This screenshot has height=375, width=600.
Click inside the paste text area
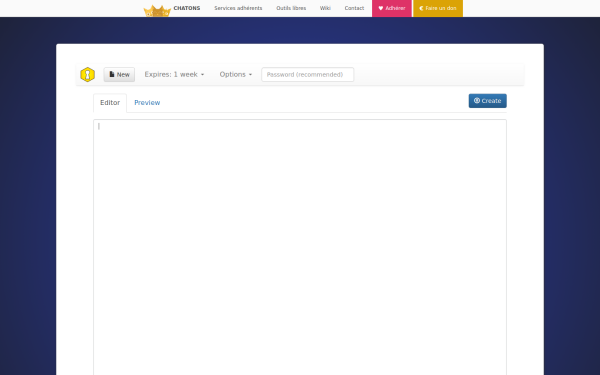(300, 247)
